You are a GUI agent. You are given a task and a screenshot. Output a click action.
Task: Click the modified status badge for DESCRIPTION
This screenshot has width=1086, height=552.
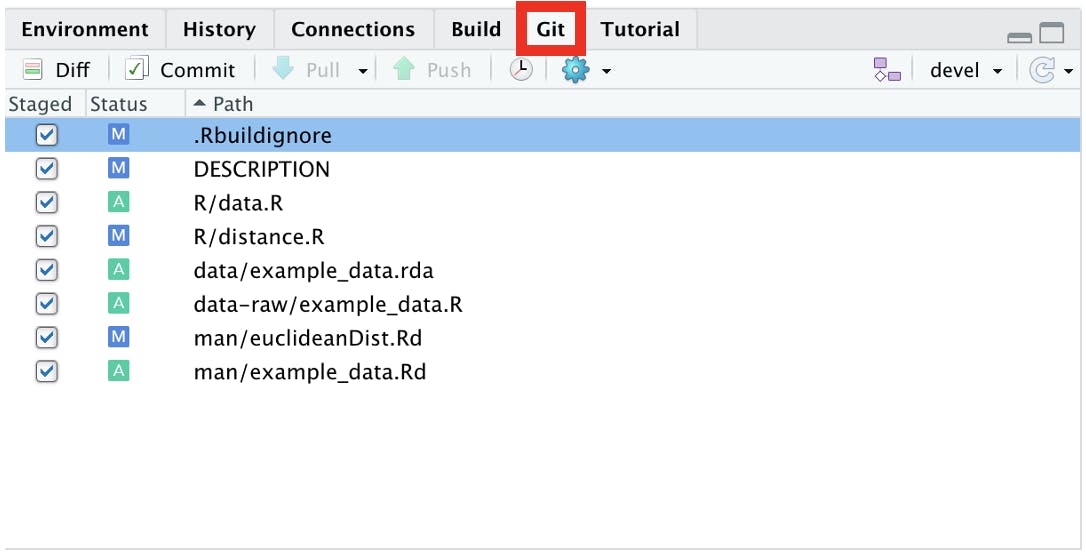pyautogui.click(x=118, y=168)
